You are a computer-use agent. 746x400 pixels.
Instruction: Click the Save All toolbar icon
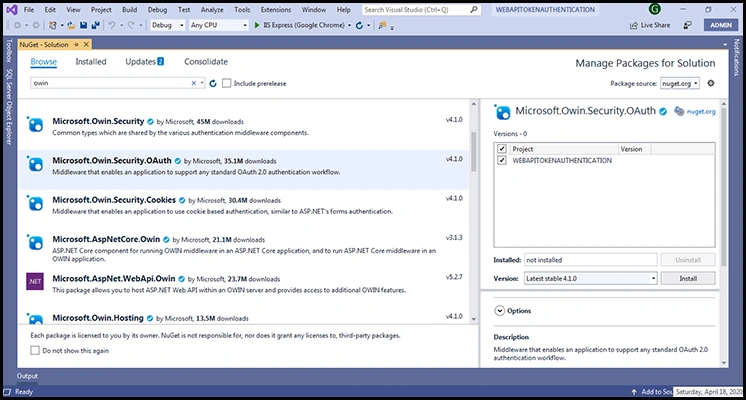[x=96, y=25]
